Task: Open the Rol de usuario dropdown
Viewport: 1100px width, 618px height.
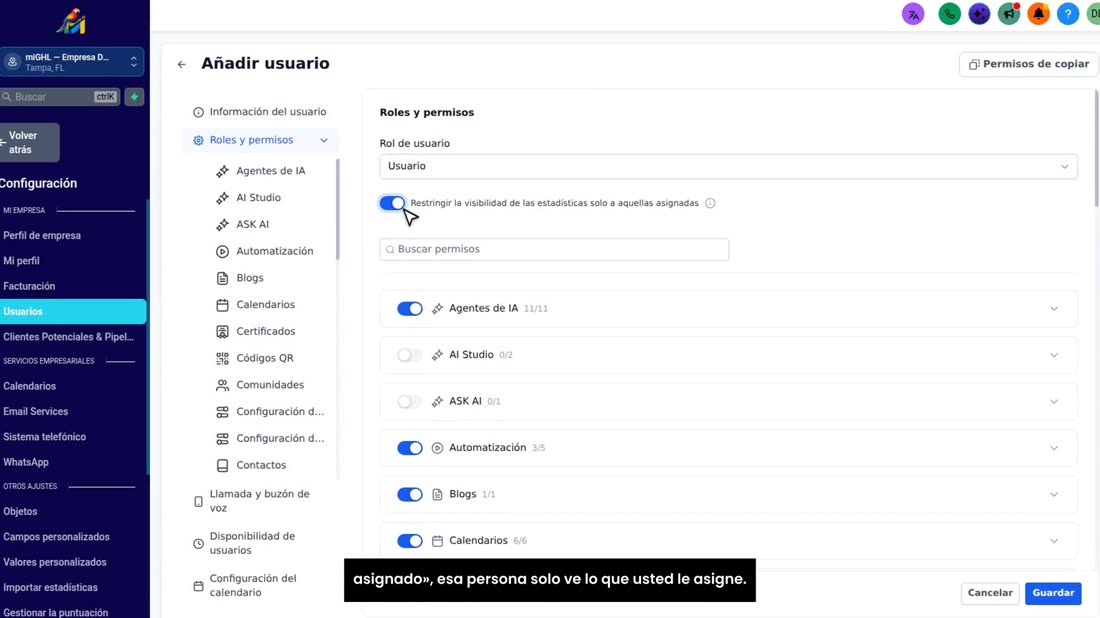Action: tap(728, 166)
